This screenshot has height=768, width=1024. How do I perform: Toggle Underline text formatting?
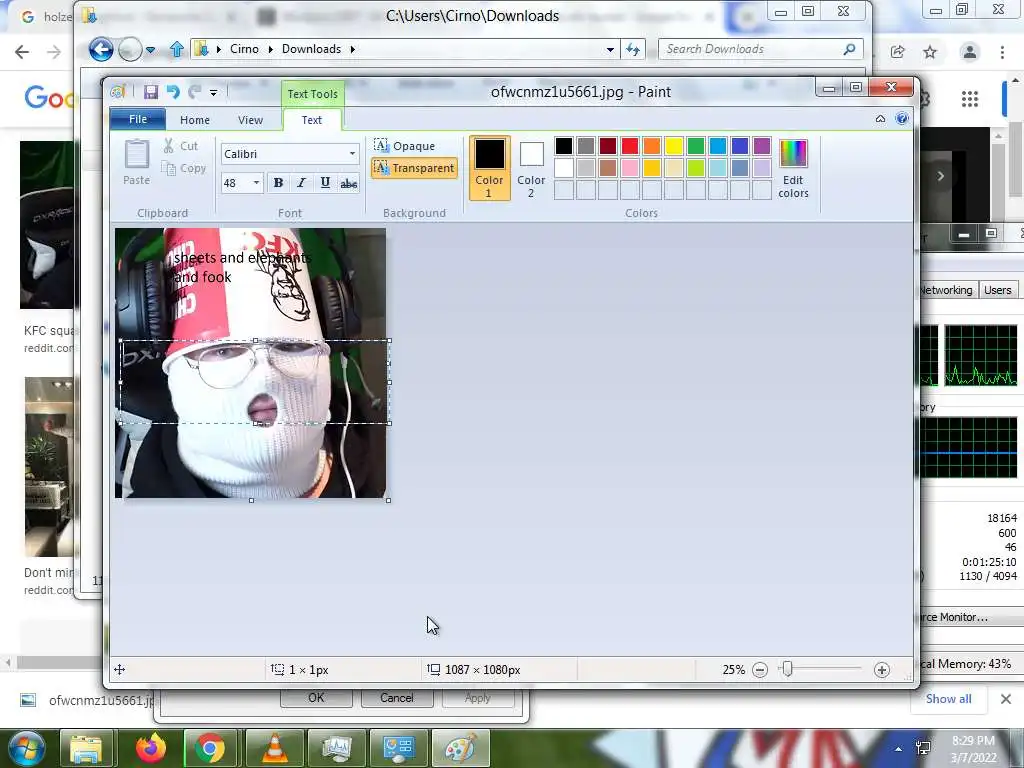[325, 183]
